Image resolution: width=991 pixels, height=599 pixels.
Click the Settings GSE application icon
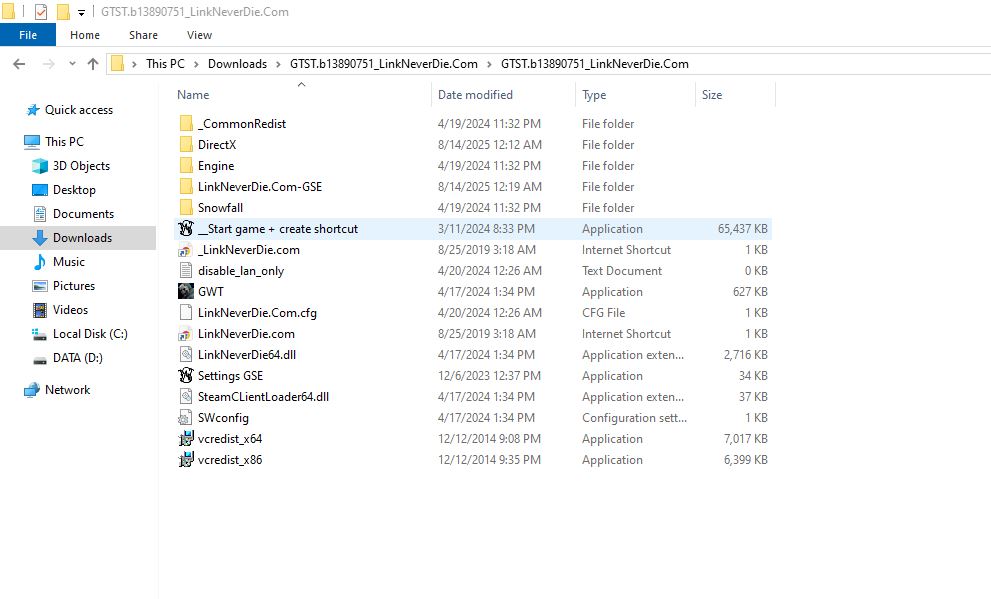(x=185, y=376)
